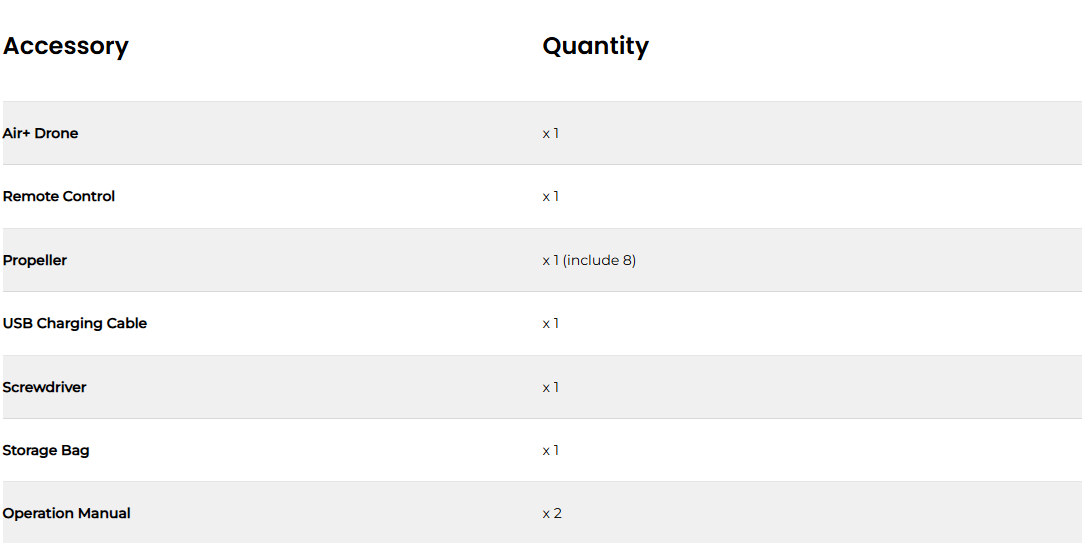The height and width of the screenshot is (543, 1082).
Task: Click the USB Charging Cable quantity value
Action: tap(551, 323)
